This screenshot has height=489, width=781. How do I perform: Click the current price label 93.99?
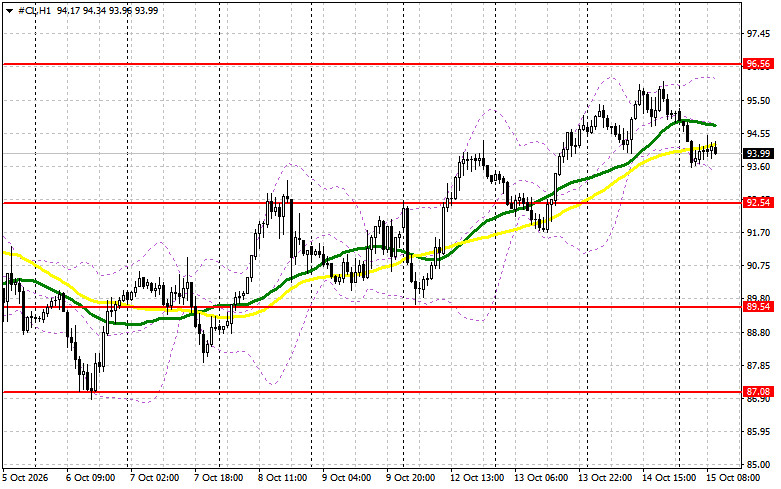pyautogui.click(x=758, y=153)
